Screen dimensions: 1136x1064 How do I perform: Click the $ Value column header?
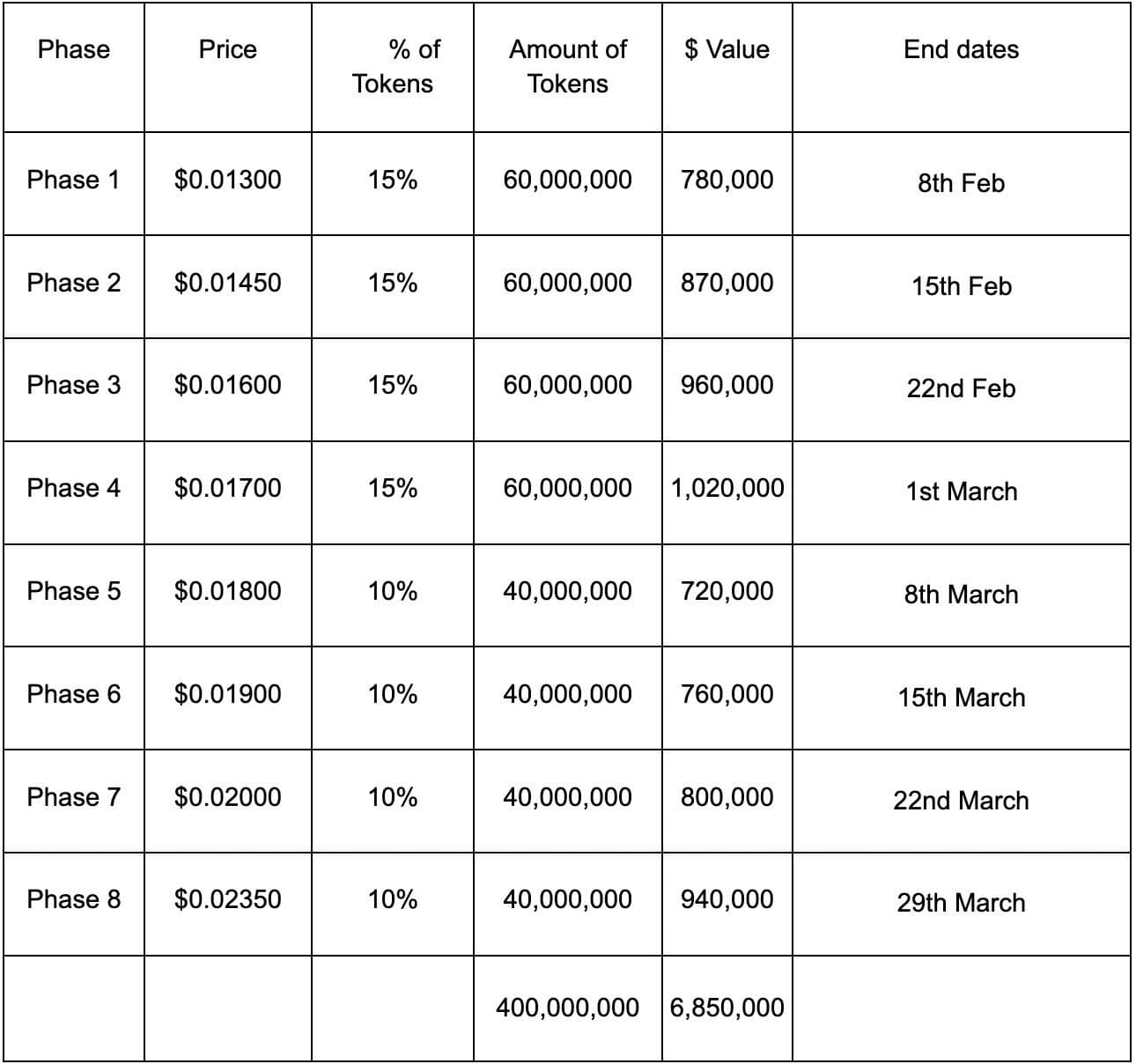(727, 49)
